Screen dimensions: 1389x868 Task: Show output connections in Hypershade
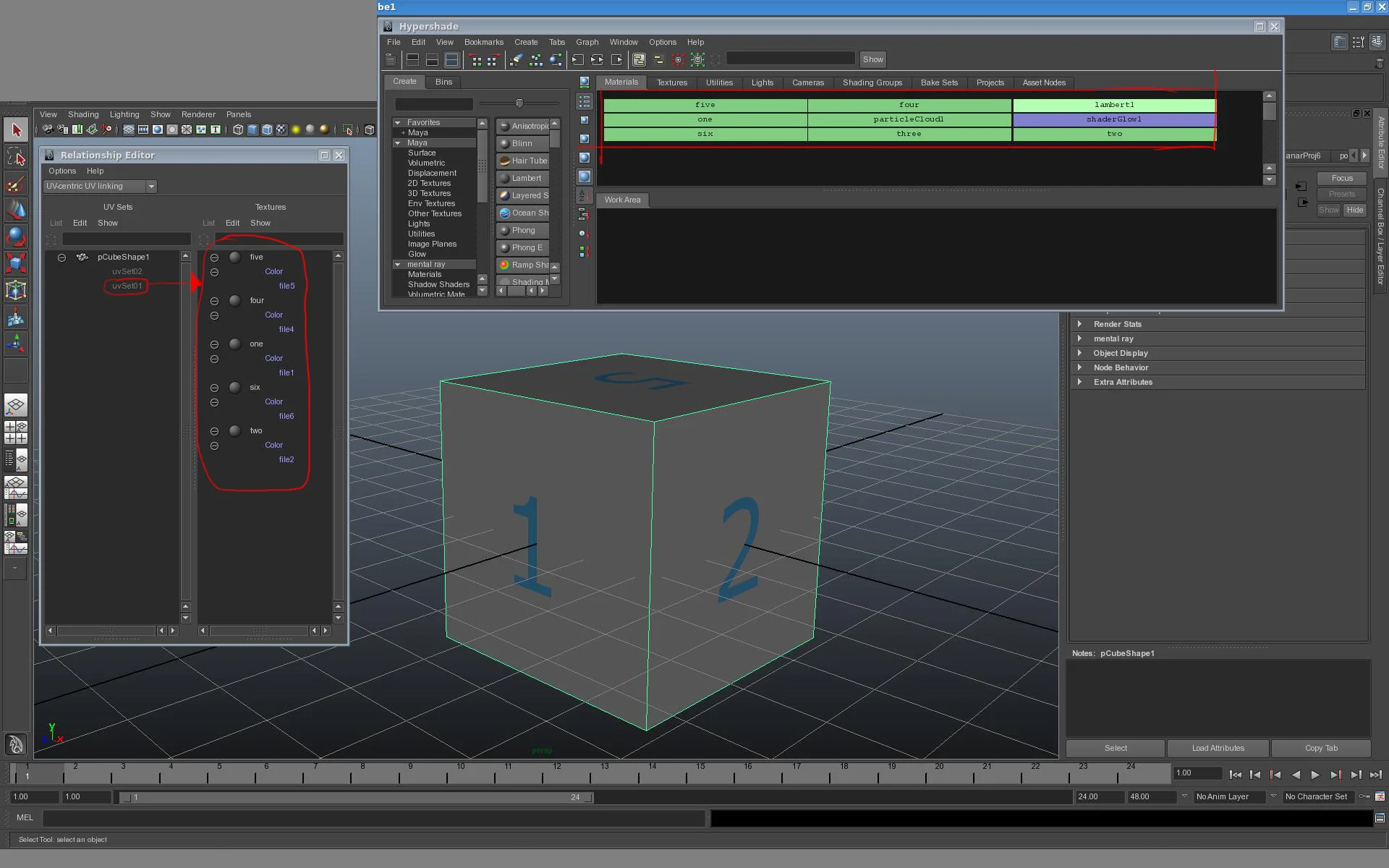point(616,59)
